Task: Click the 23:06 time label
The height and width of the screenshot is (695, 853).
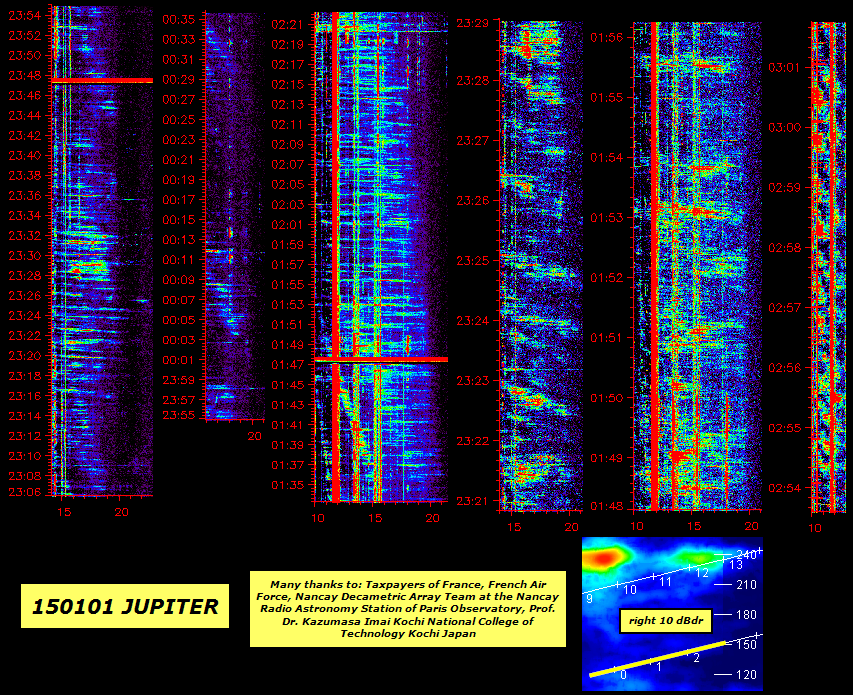Action: coord(24,492)
